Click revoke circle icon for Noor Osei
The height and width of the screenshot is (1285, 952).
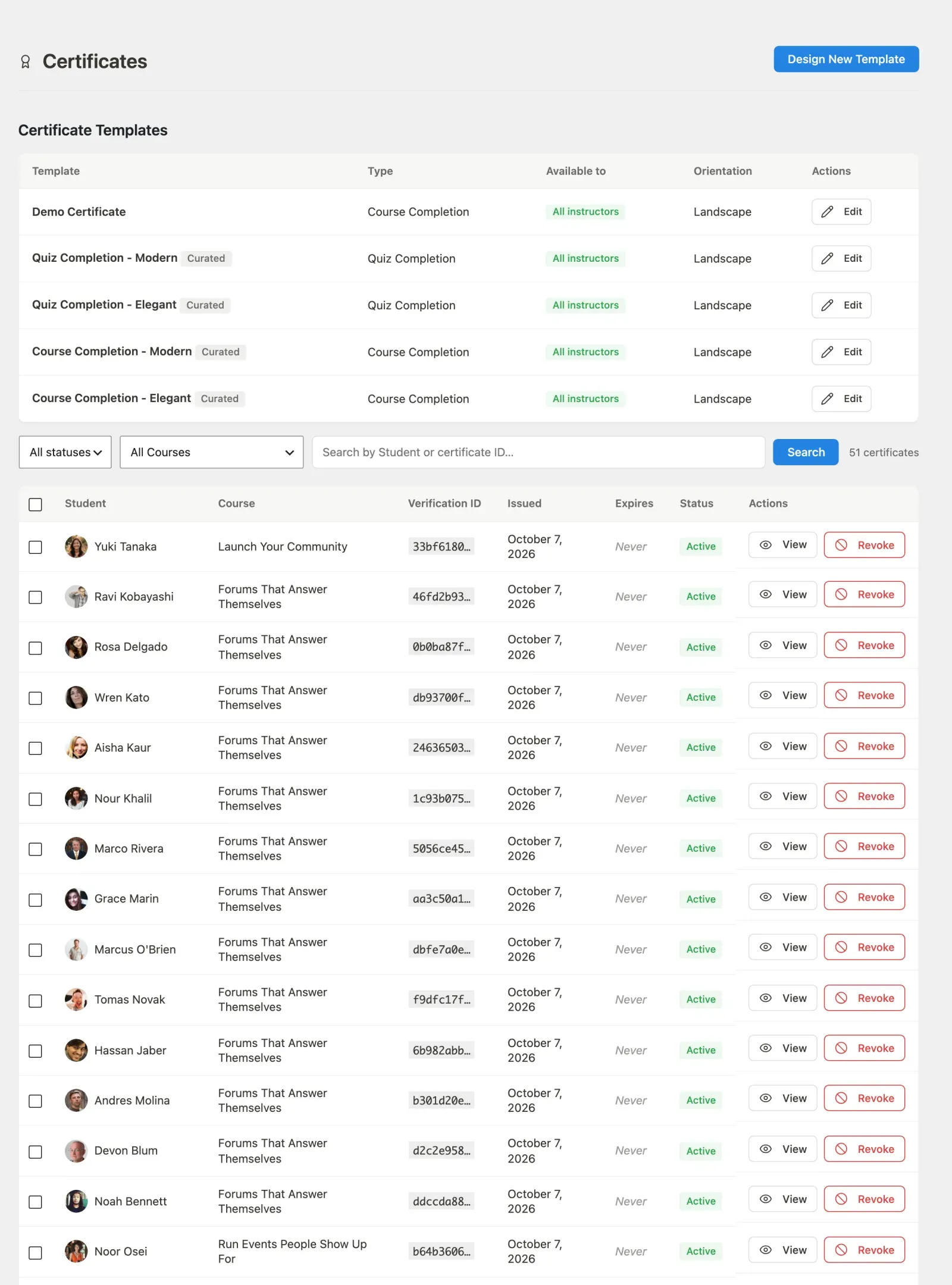[841, 1249]
